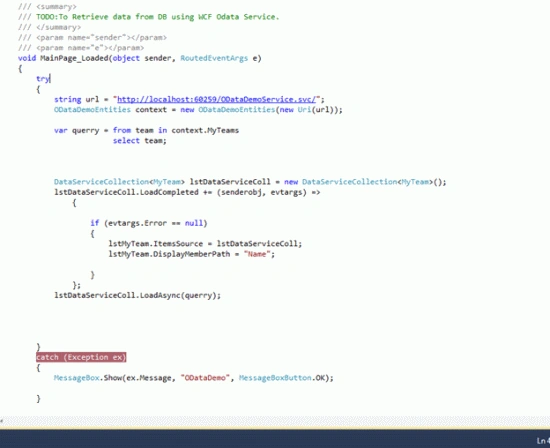The image size is (550, 448).
Task: Click the "Name" string literal
Action: [257, 254]
